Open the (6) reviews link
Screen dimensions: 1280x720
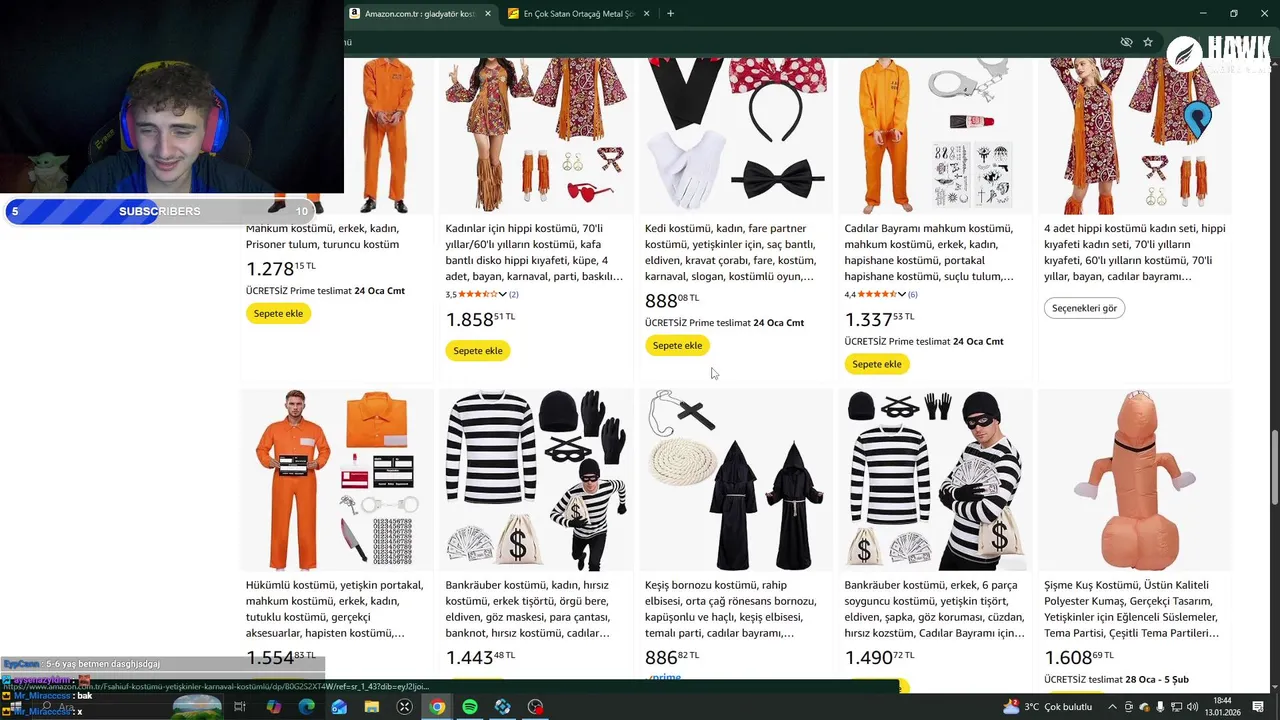coord(913,294)
